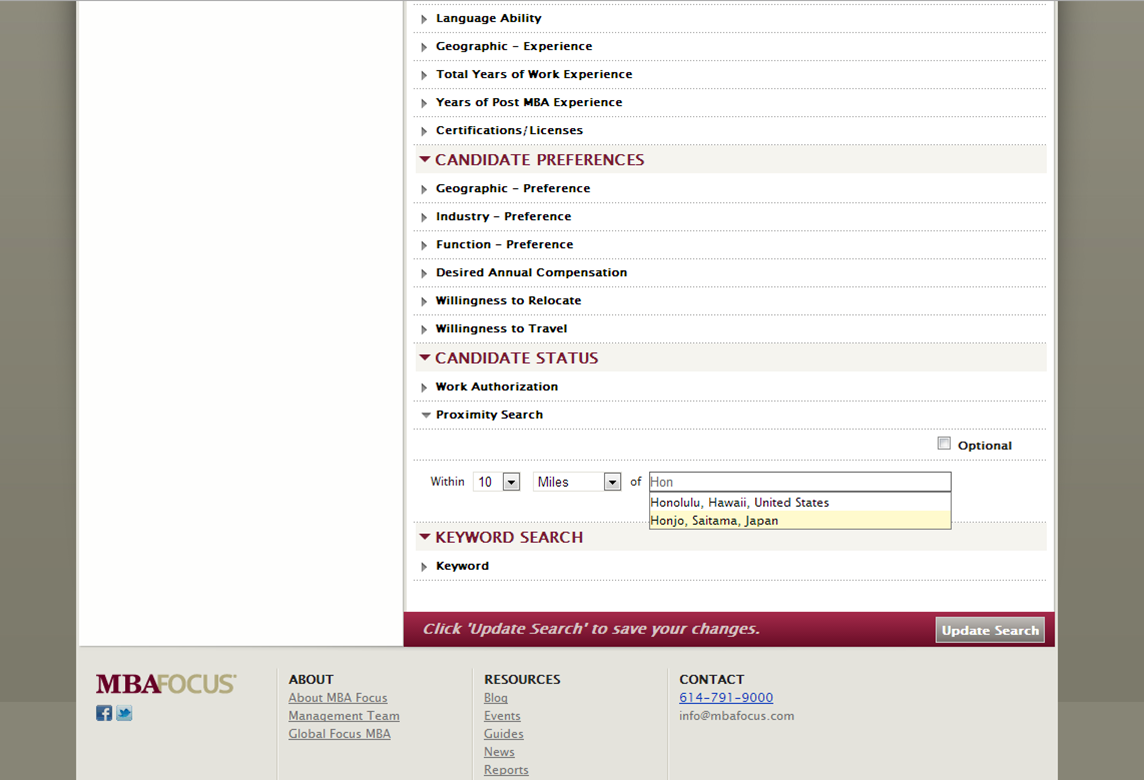Expand the Industry - Preference filter
This screenshot has height=780, width=1144.
coord(503,217)
